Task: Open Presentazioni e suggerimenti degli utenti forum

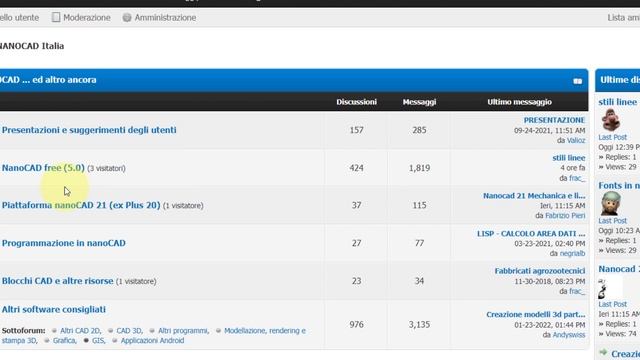Action: pos(89,130)
